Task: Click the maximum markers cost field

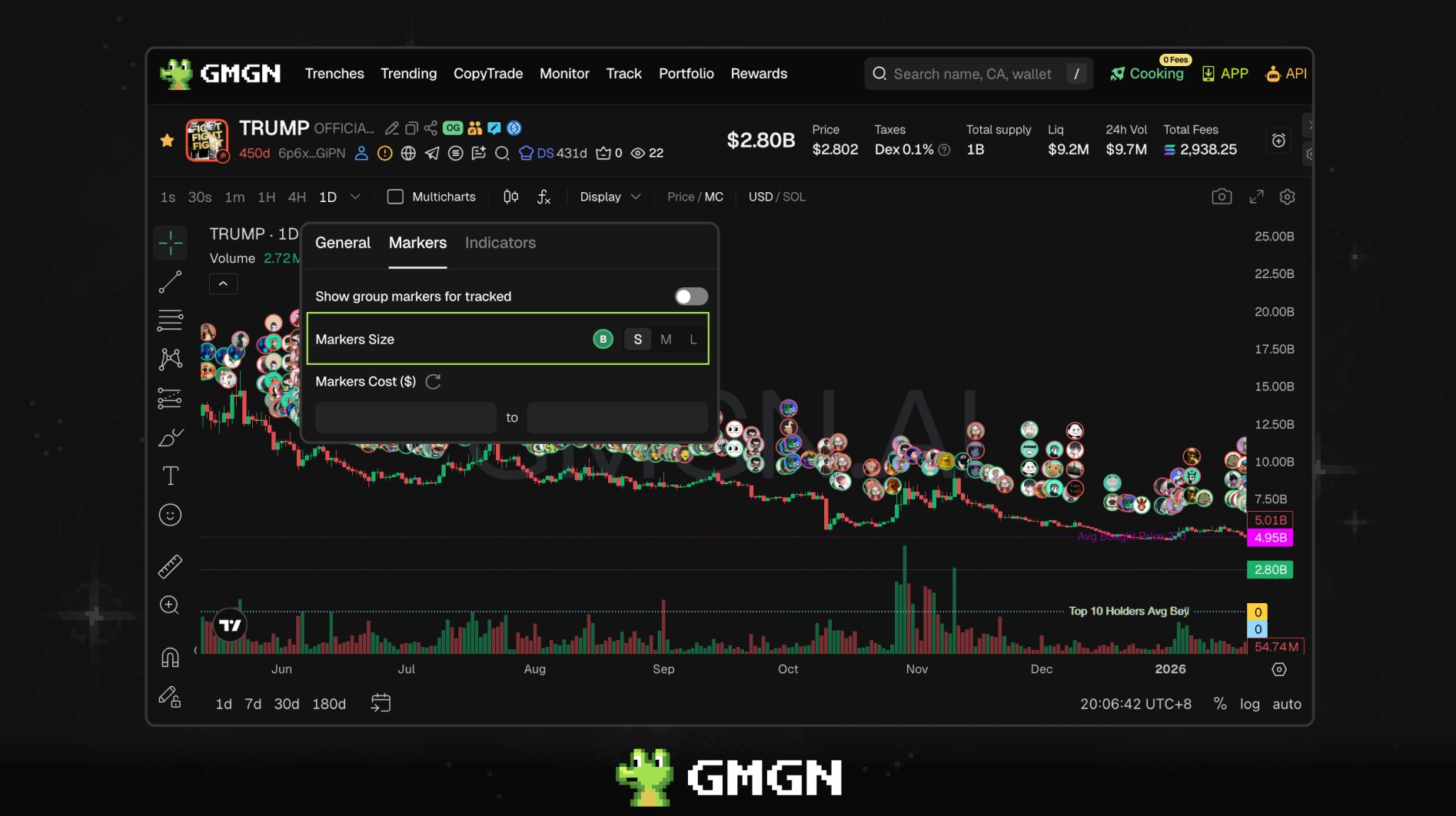Action: point(617,417)
